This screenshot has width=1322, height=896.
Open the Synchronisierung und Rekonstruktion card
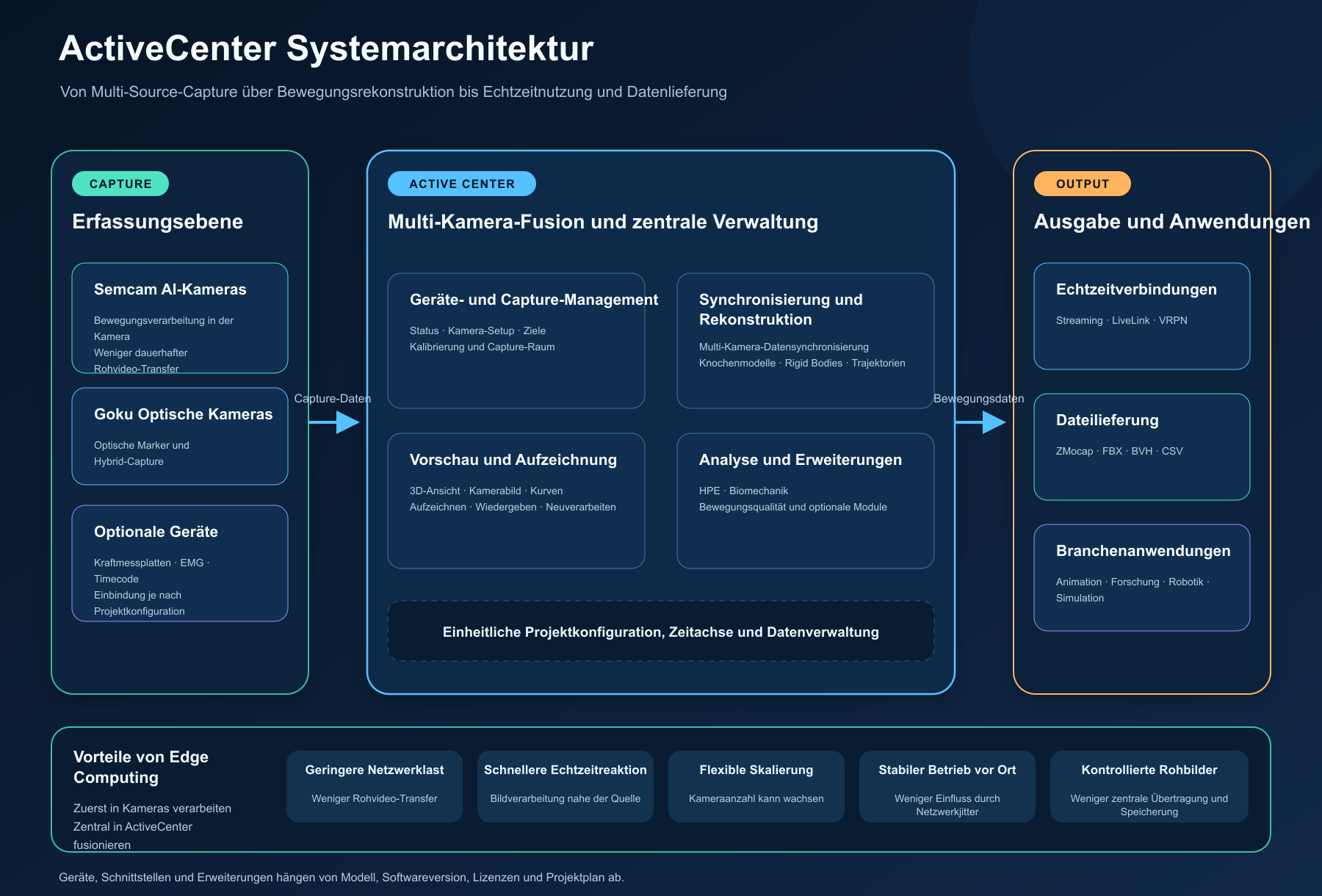806,341
